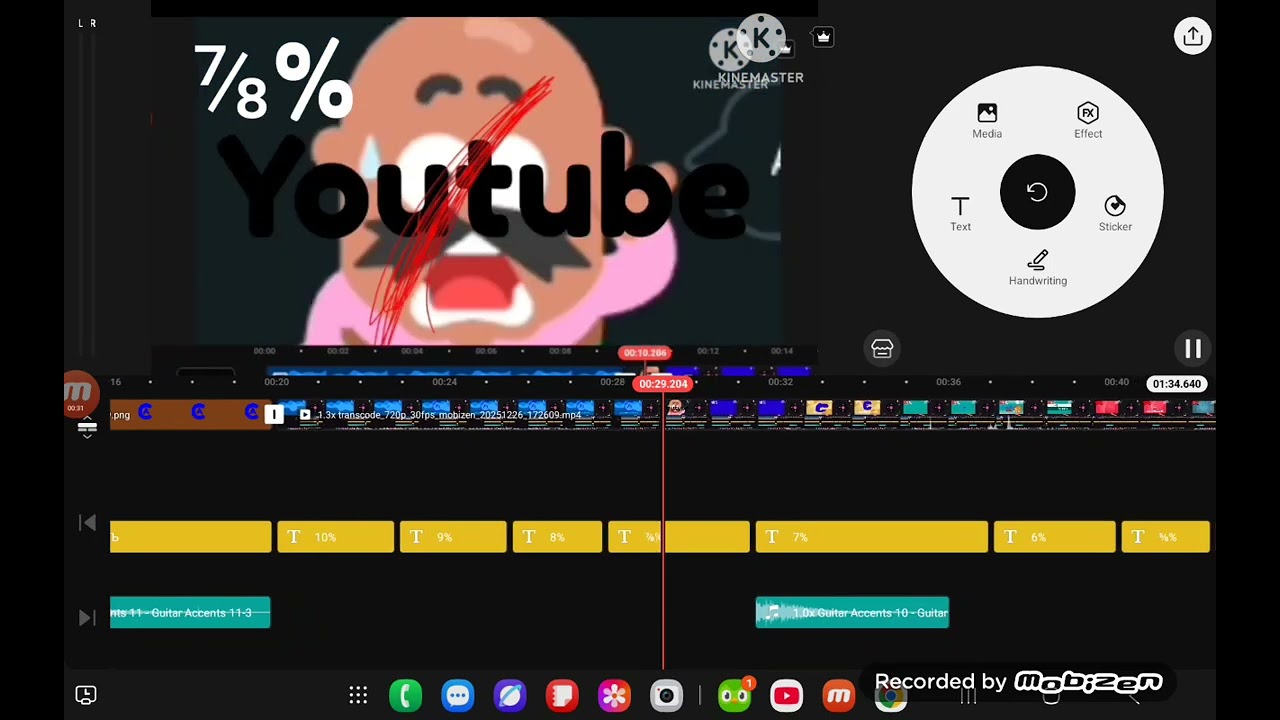The image size is (1280, 720).
Task: Pause the video preview
Action: [x=1193, y=348]
